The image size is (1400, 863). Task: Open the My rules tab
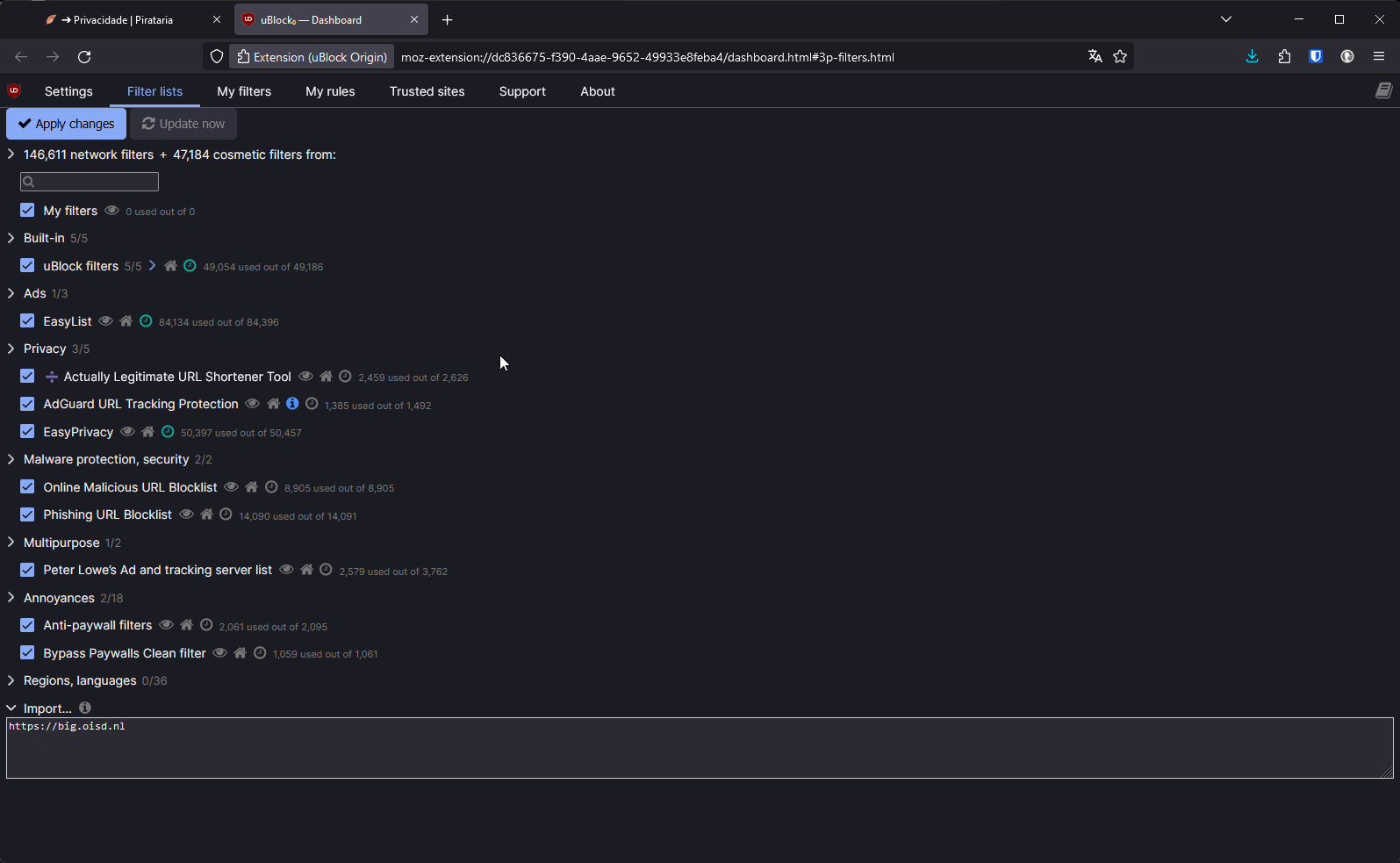click(330, 91)
